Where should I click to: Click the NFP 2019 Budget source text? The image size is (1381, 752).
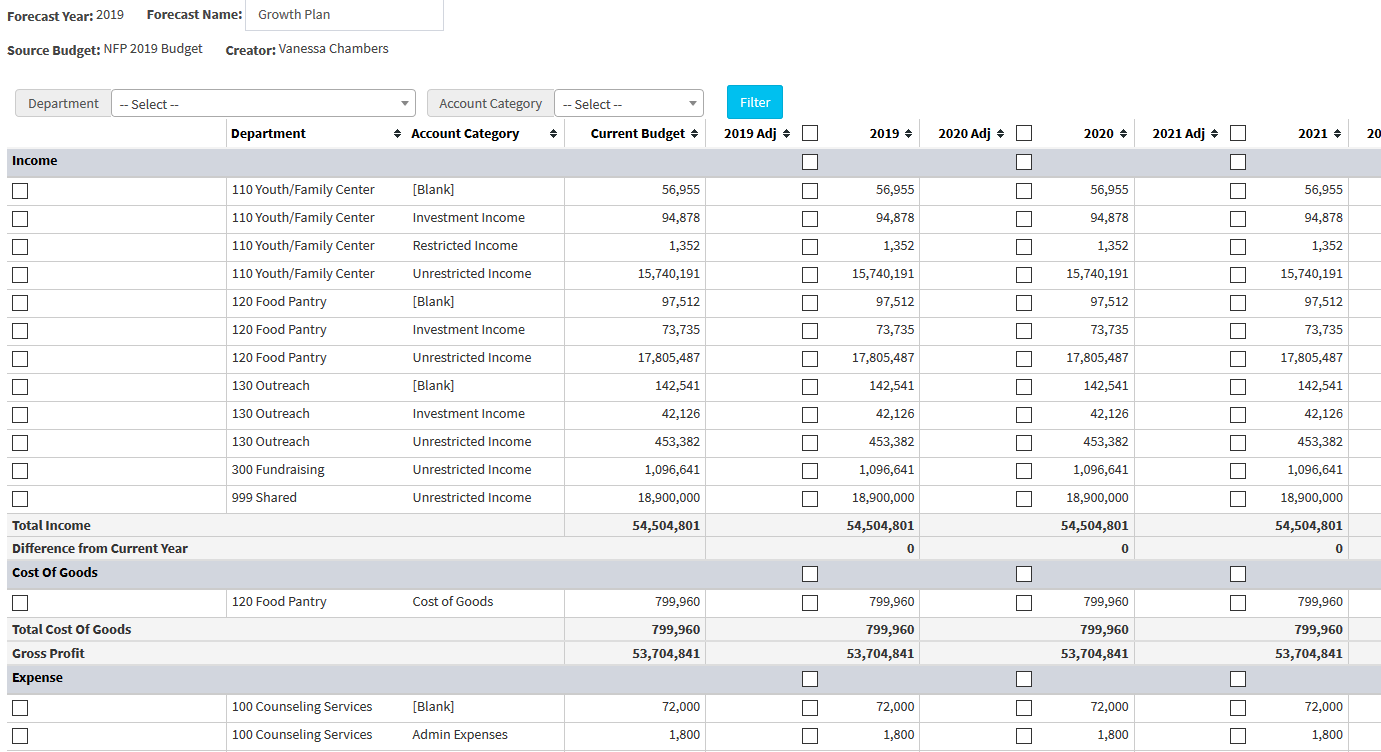click(x=153, y=49)
